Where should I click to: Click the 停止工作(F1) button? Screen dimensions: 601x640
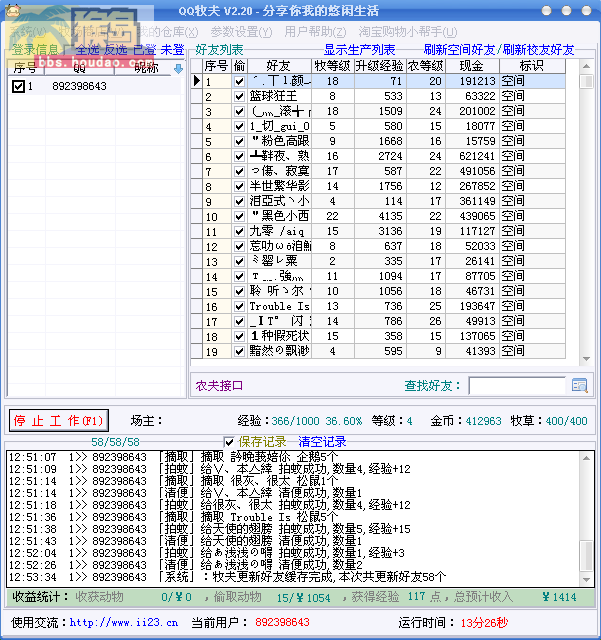point(59,420)
